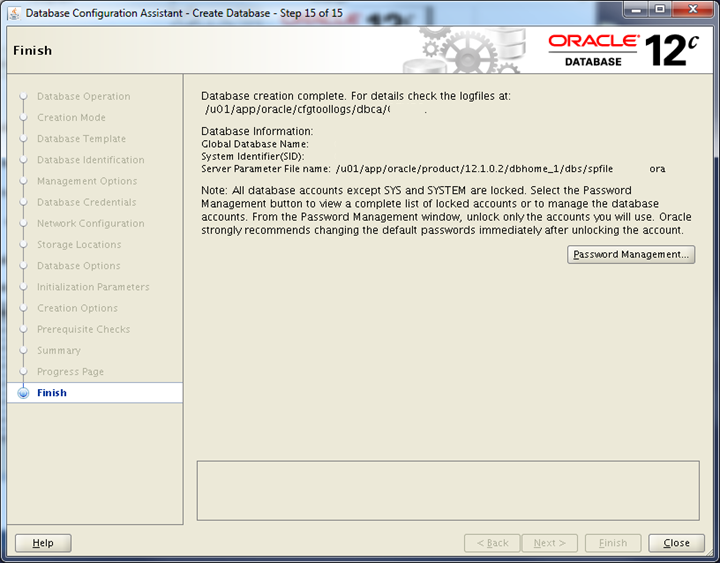Open Help for this wizard
The width and height of the screenshot is (720, 563).
pyautogui.click(x=43, y=543)
